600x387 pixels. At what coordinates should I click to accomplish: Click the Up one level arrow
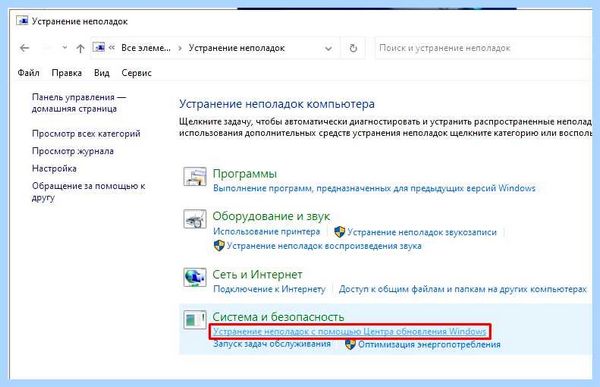point(80,48)
